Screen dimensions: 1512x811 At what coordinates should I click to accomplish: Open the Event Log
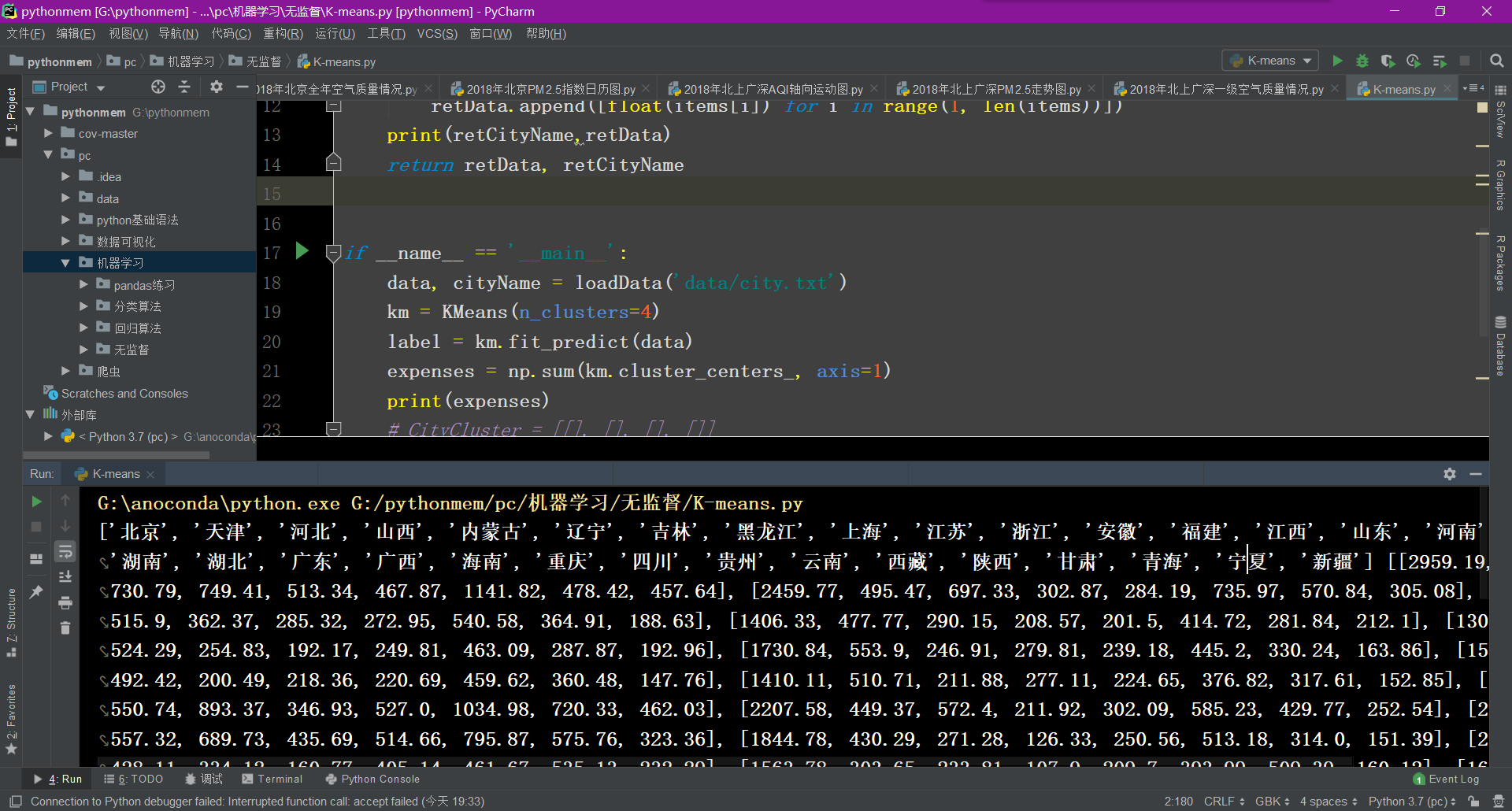click(x=1446, y=779)
